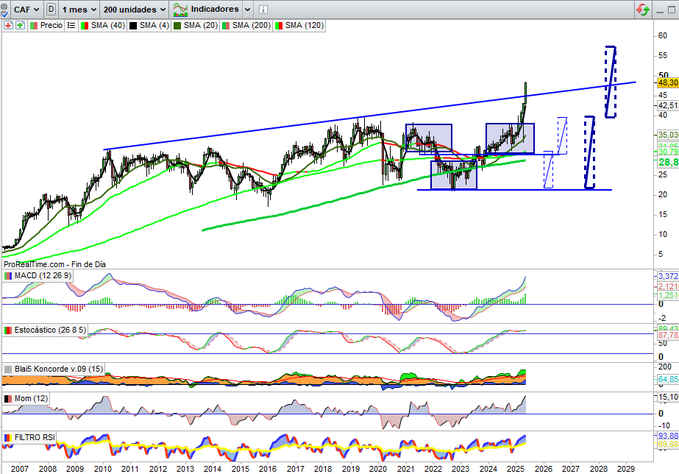The image size is (679, 474).
Task: Minimize the chart window
Action: tap(660, 10)
